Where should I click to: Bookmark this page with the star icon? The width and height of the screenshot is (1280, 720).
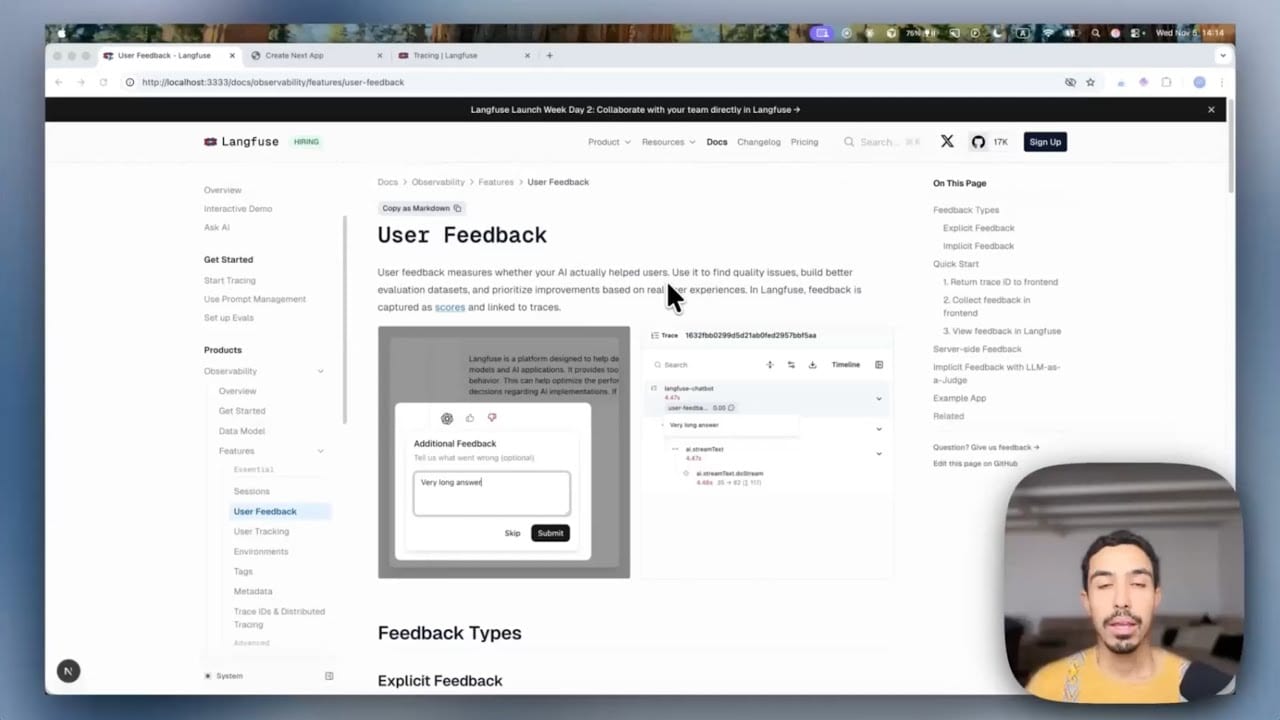(1090, 82)
